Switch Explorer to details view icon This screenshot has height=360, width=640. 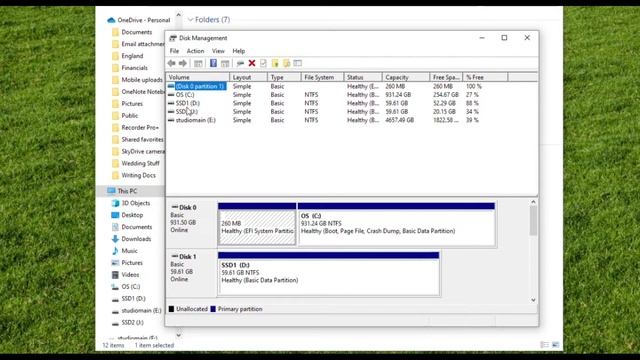(544, 345)
